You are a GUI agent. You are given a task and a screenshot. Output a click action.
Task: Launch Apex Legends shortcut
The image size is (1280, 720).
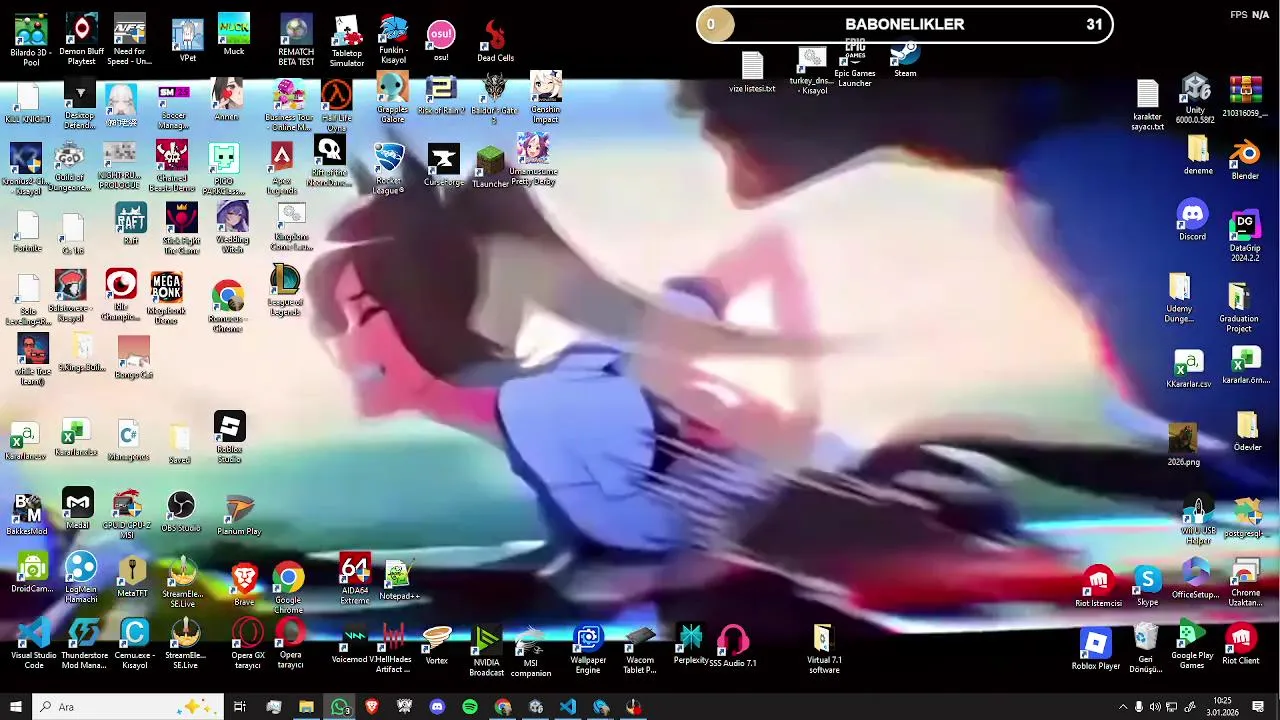coord(282,168)
